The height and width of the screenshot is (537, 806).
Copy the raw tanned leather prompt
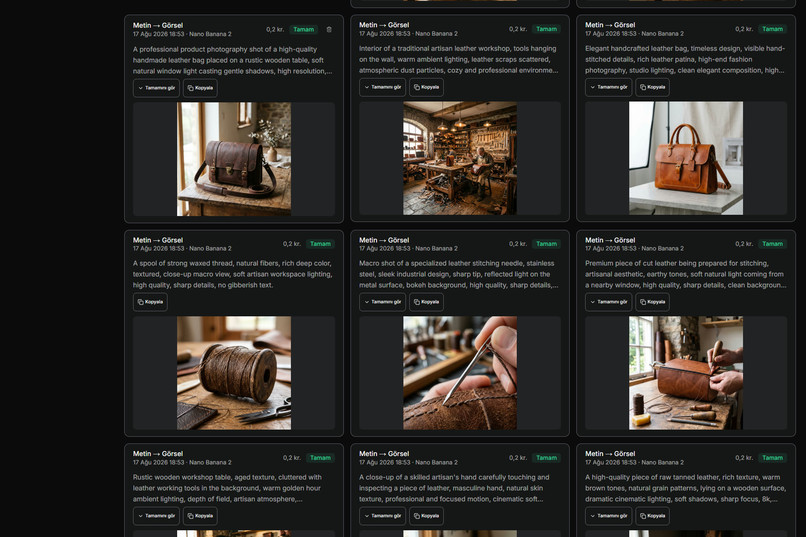652,515
